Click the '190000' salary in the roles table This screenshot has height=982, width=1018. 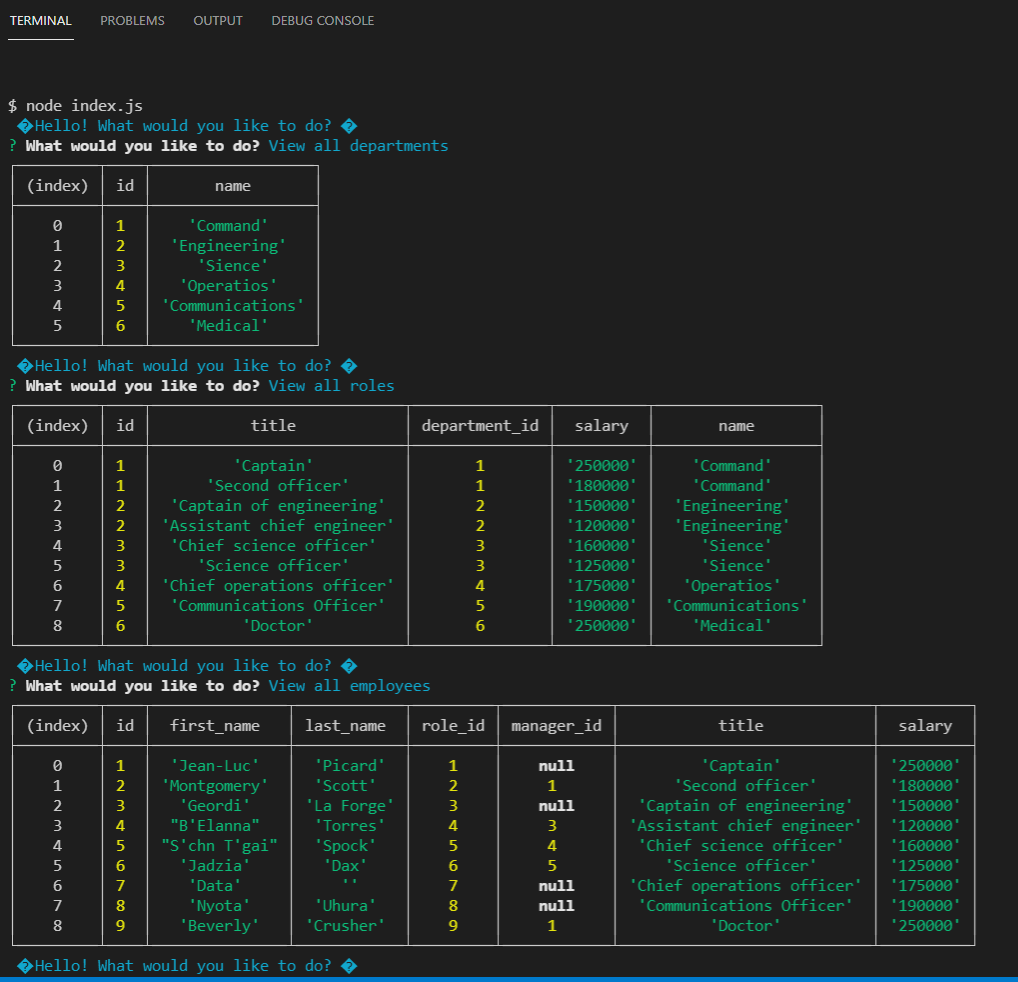point(601,606)
